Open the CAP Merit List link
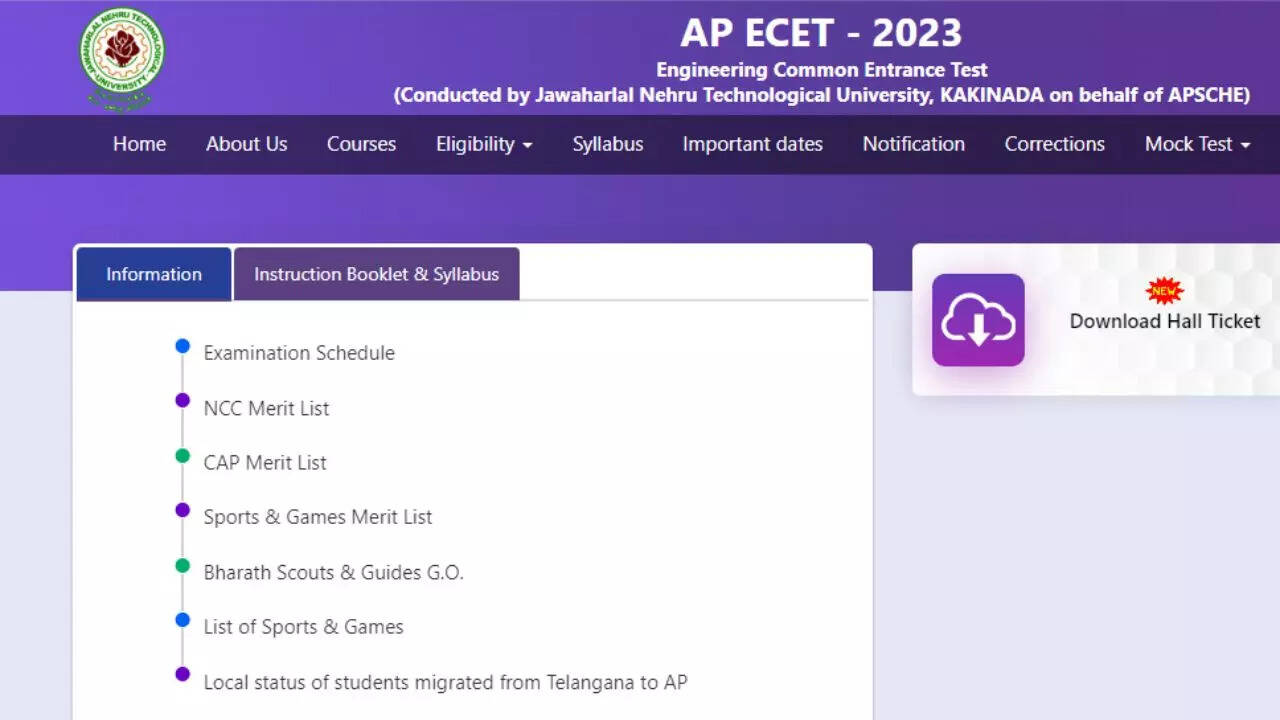 pyautogui.click(x=265, y=463)
